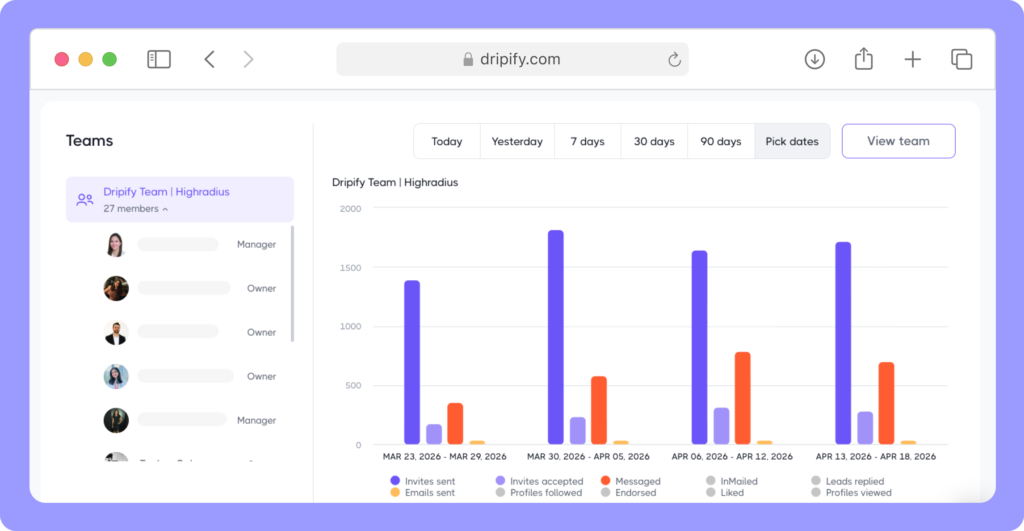Click the dripify.com address field

click(x=512, y=59)
